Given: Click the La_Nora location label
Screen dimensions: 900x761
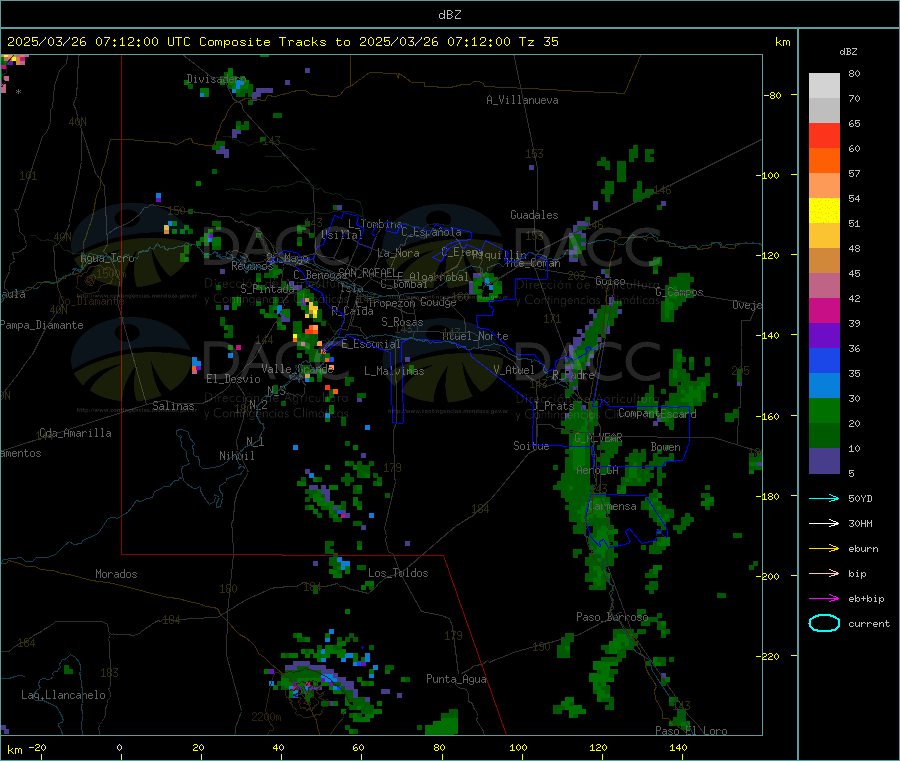Looking at the screenshot, I should (x=398, y=253).
